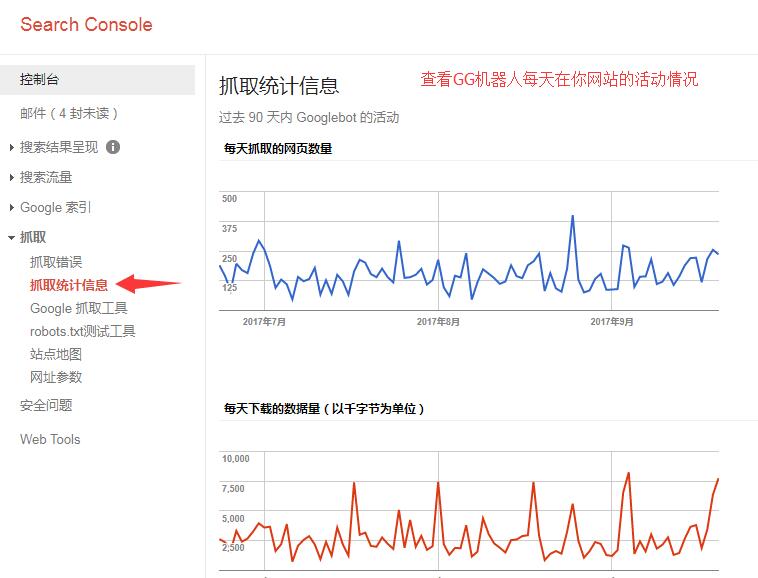Select 抓取统计信息 crawl stats item
The width and height of the screenshot is (758, 578).
click(x=69, y=285)
